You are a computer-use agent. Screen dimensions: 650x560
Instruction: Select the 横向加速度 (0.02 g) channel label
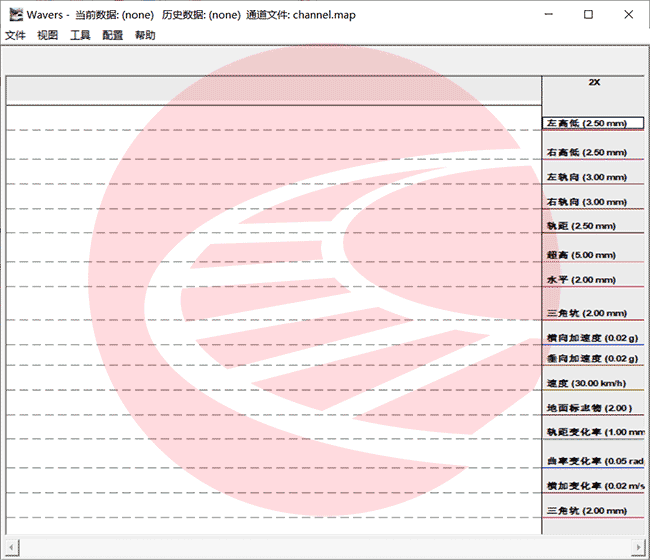coord(592,338)
